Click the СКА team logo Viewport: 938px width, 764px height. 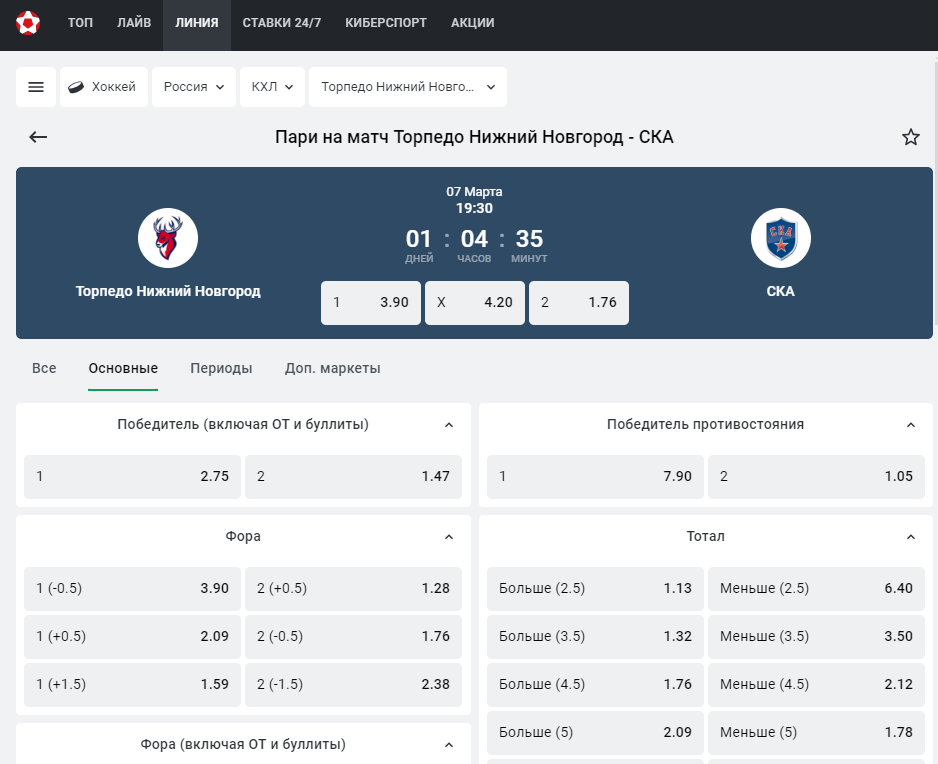coord(781,238)
